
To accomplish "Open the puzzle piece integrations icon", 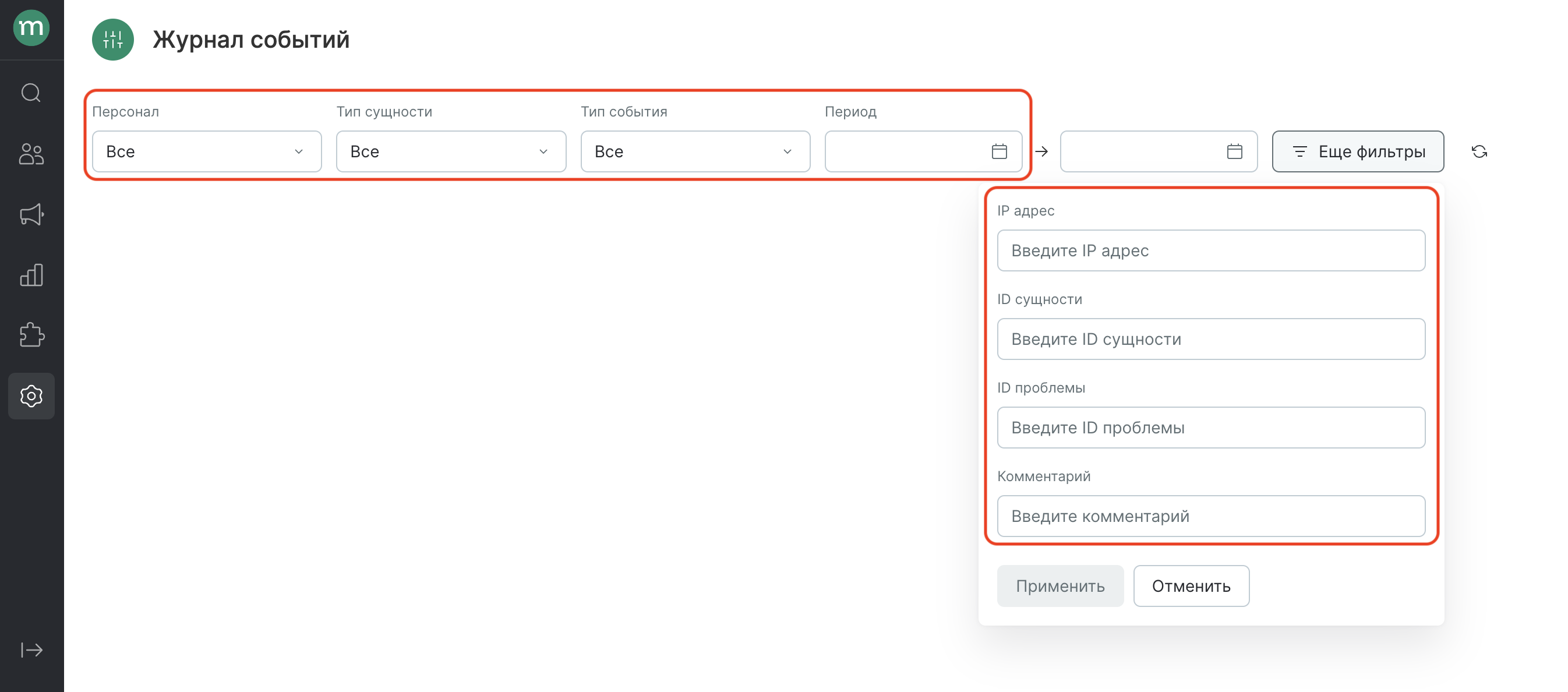I will [31, 336].
